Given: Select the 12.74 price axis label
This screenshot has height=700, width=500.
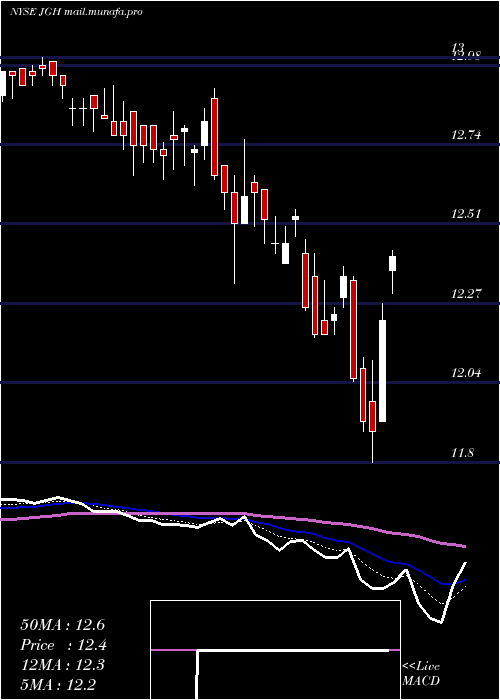Looking at the screenshot, I should click(x=466, y=134).
